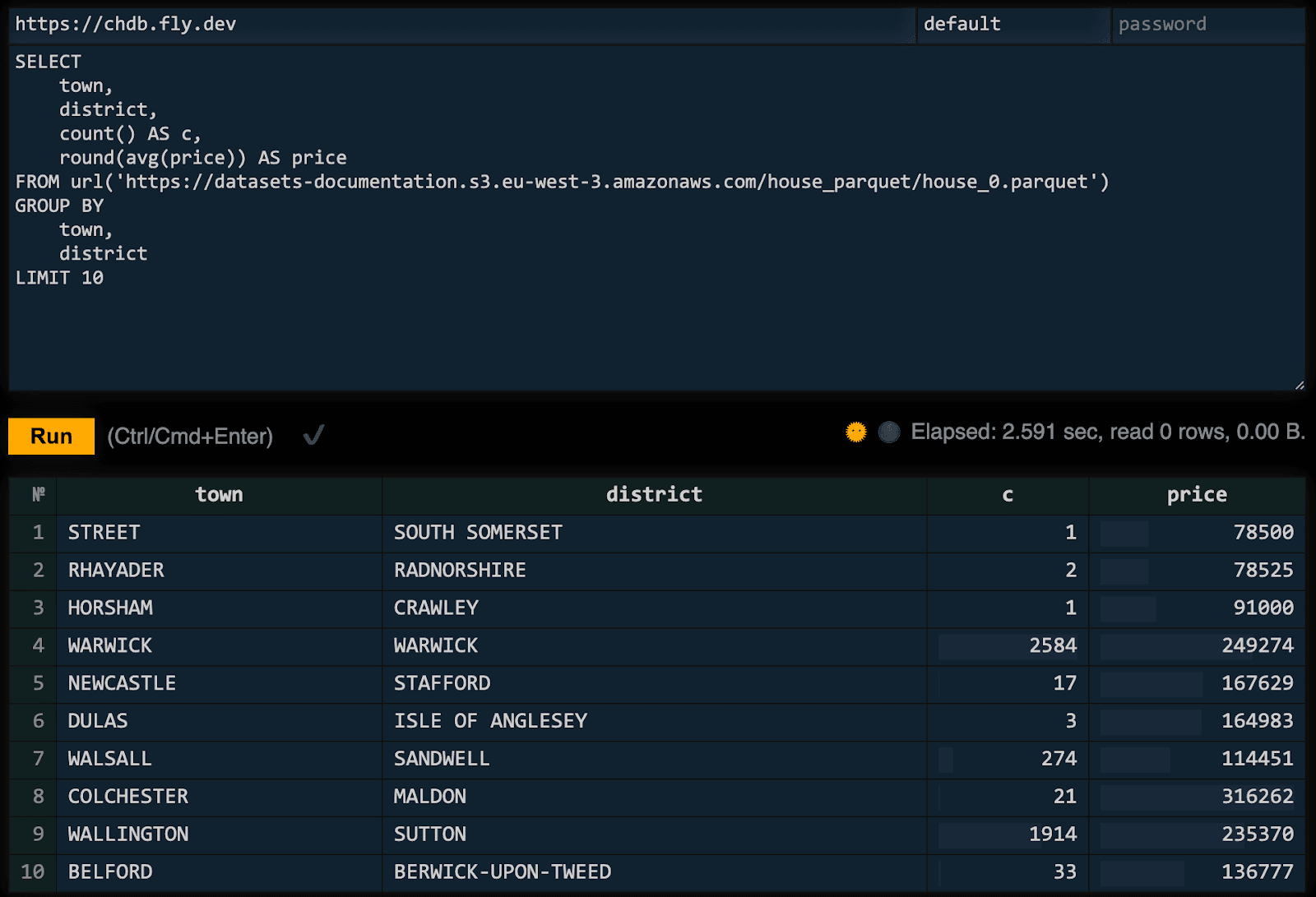This screenshot has width=1316, height=897.
Task: Click the price column header
Action: pyautogui.click(x=1197, y=494)
